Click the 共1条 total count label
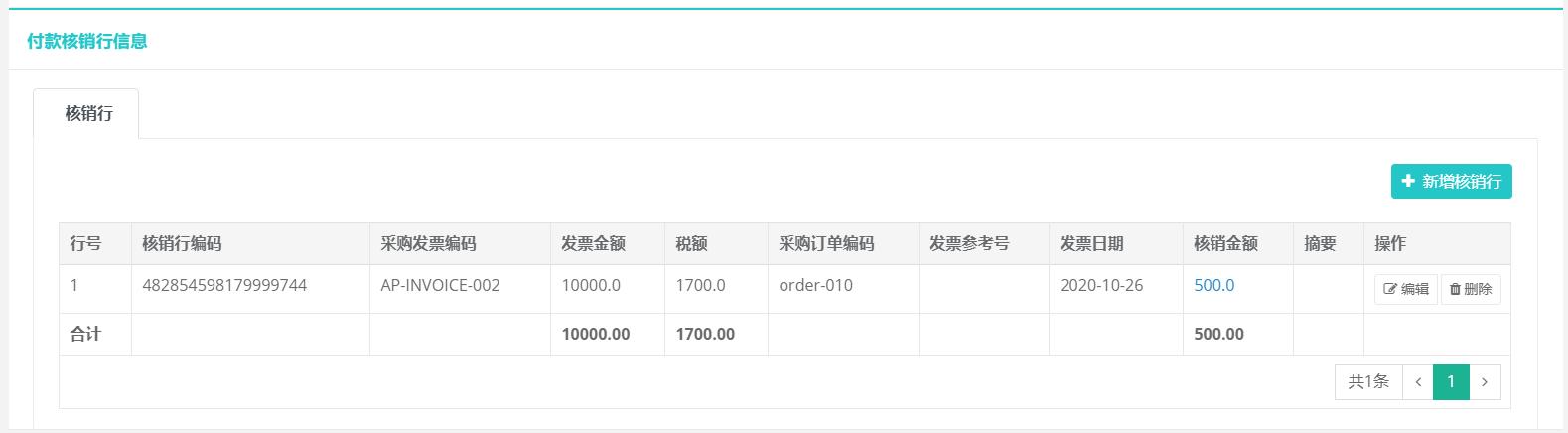 1368,382
